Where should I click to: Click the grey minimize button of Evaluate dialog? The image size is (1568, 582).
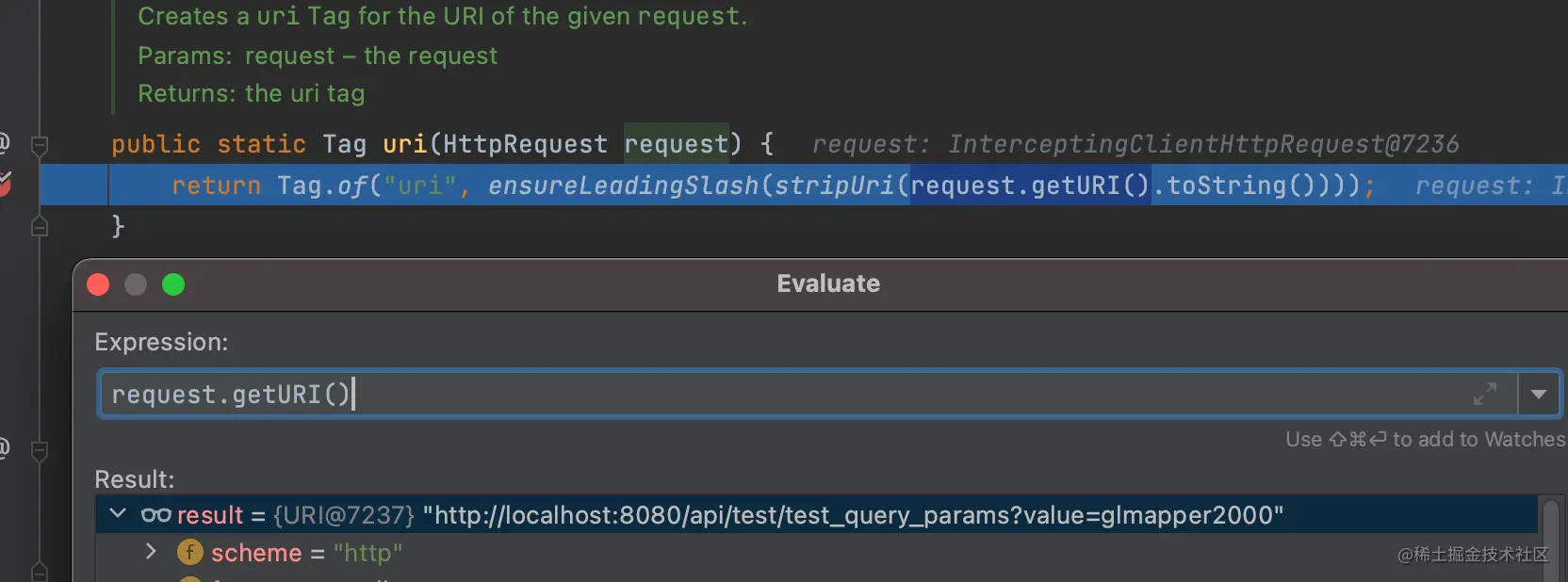click(x=136, y=284)
